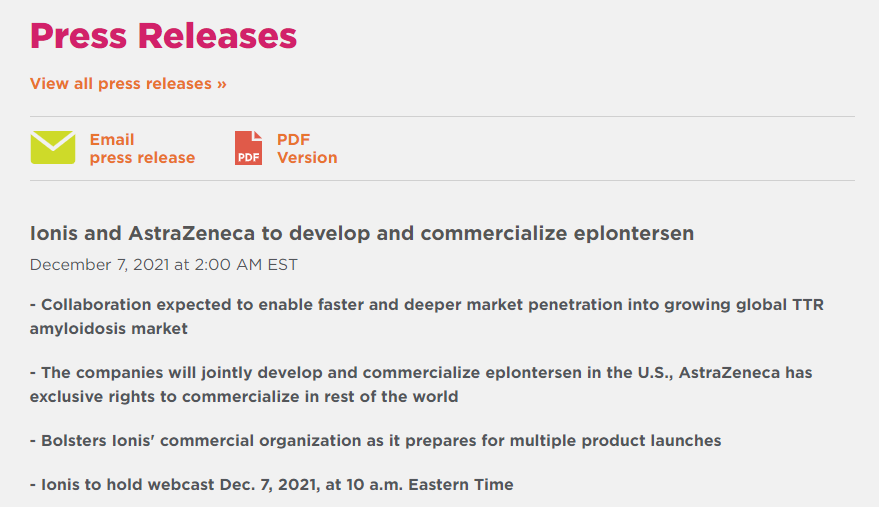Click the red PDF document icon
This screenshot has height=507, width=879.
pyautogui.click(x=248, y=148)
